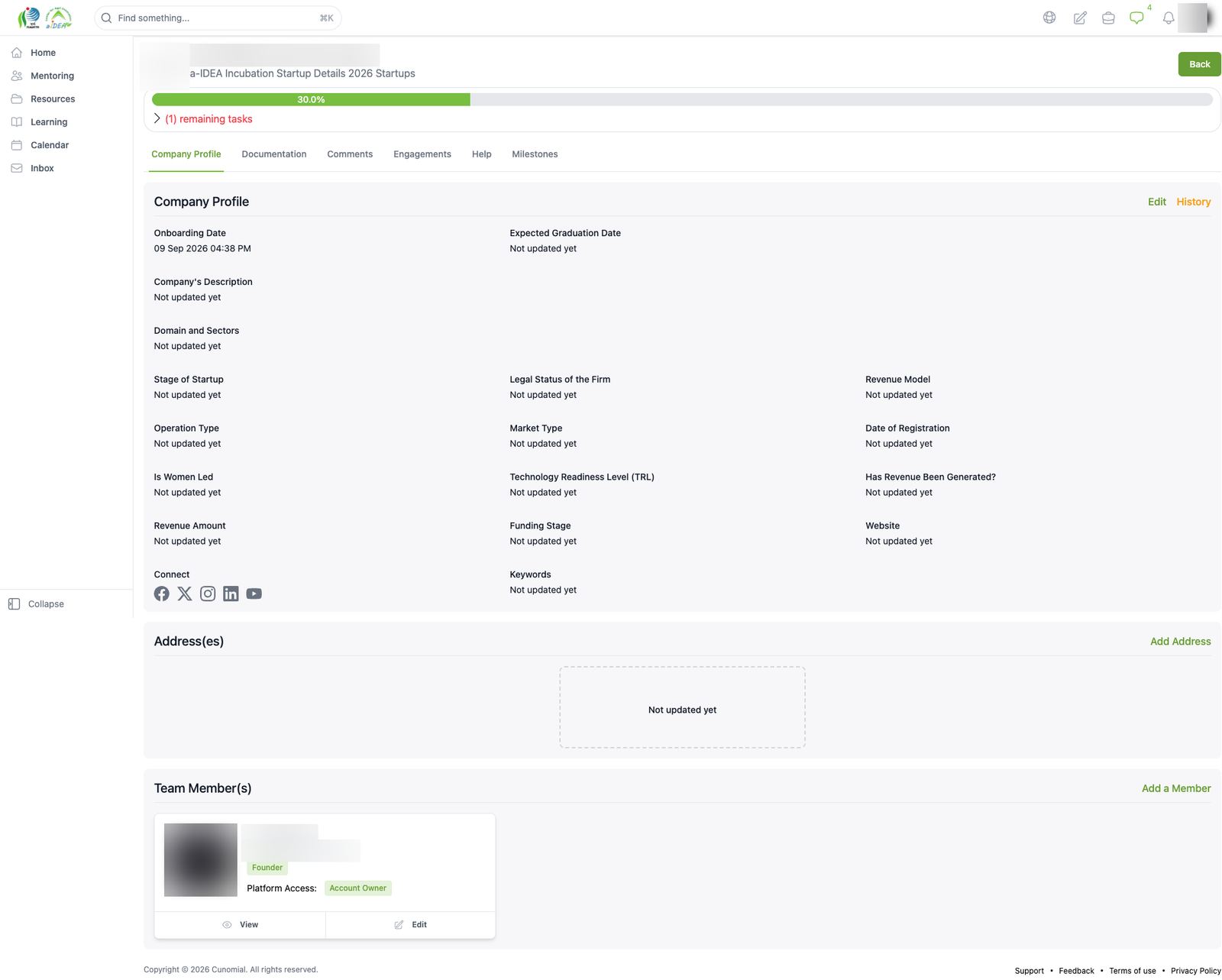1222x980 pixels.
Task: Switch to the Comments tab
Action: [350, 154]
